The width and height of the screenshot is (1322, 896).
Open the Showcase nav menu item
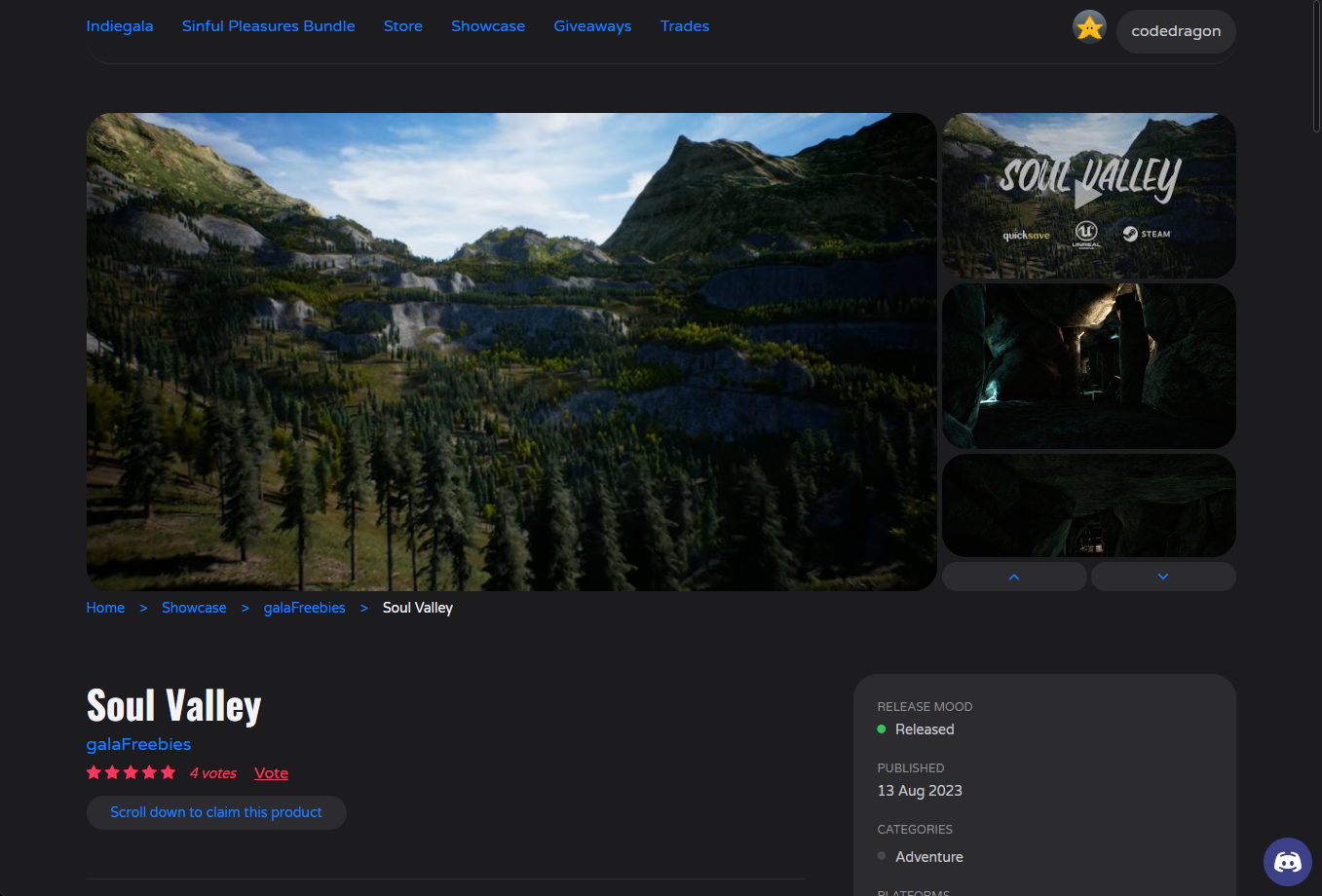coord(488,26)
